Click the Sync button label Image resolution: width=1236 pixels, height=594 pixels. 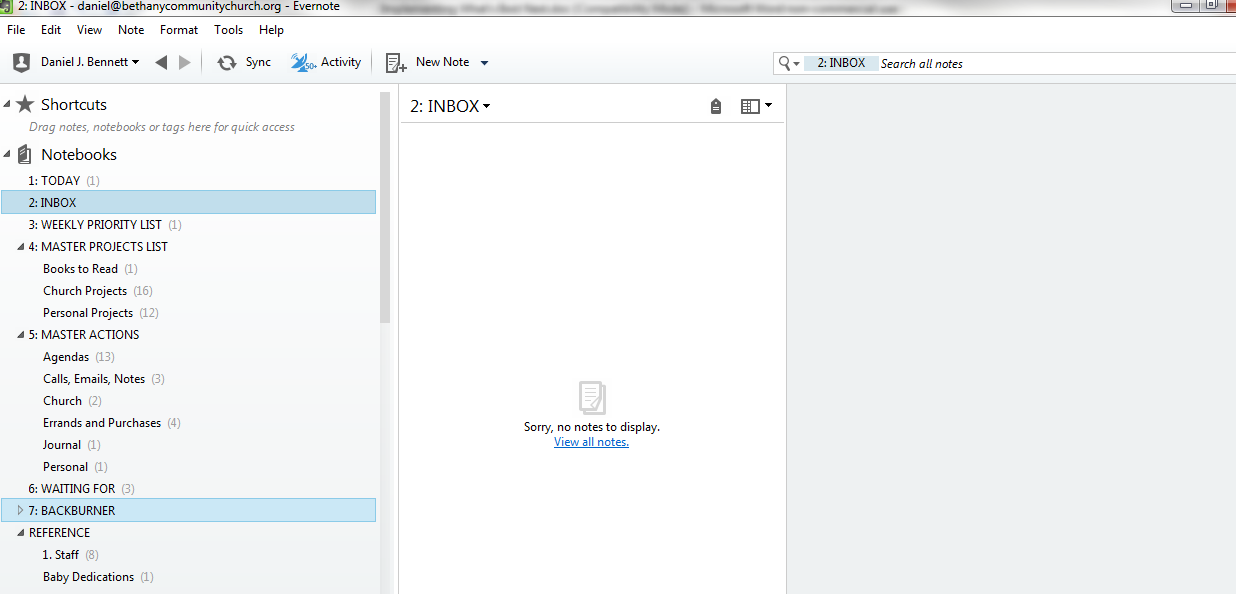(x=258, y=62)
